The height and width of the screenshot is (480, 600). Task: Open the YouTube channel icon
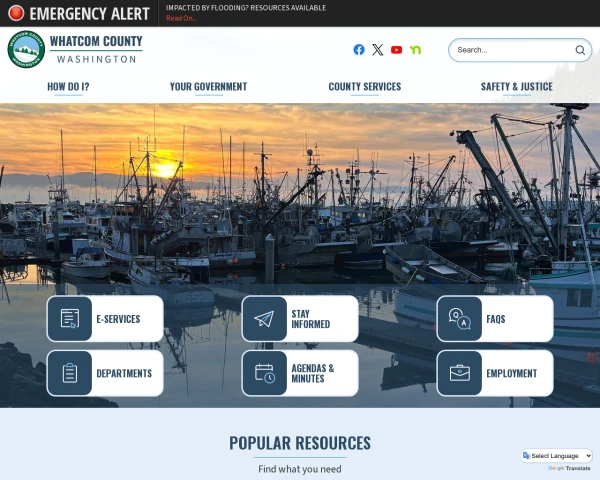pos(396,50)
